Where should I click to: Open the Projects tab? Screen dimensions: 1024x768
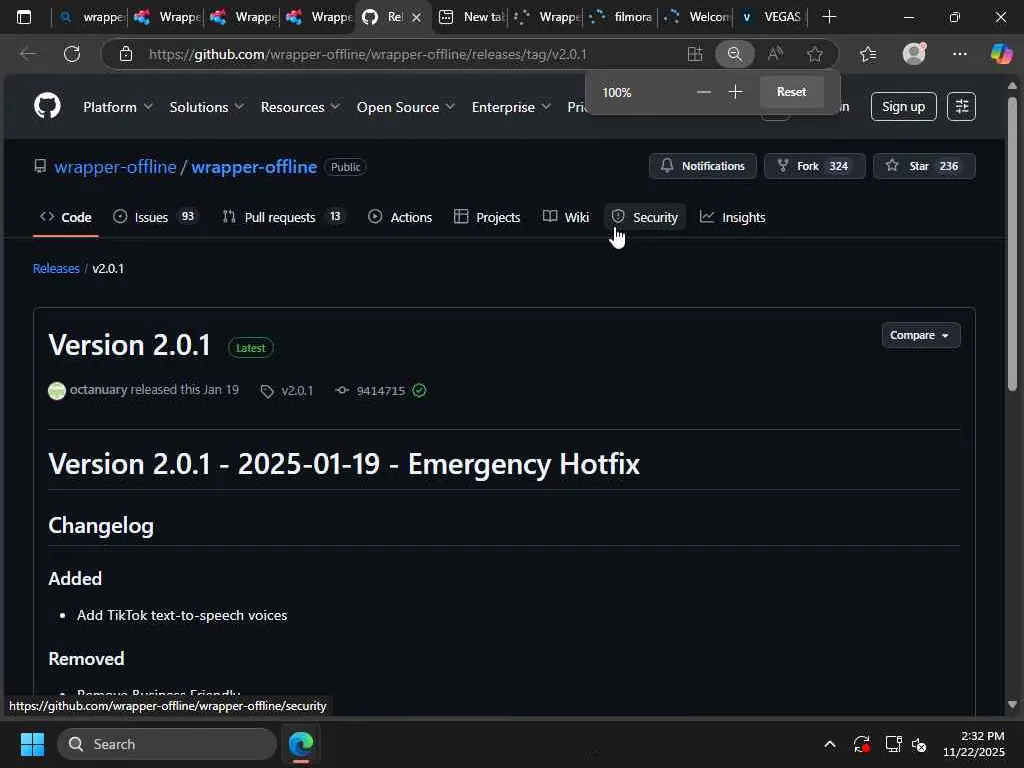(487, 217)
